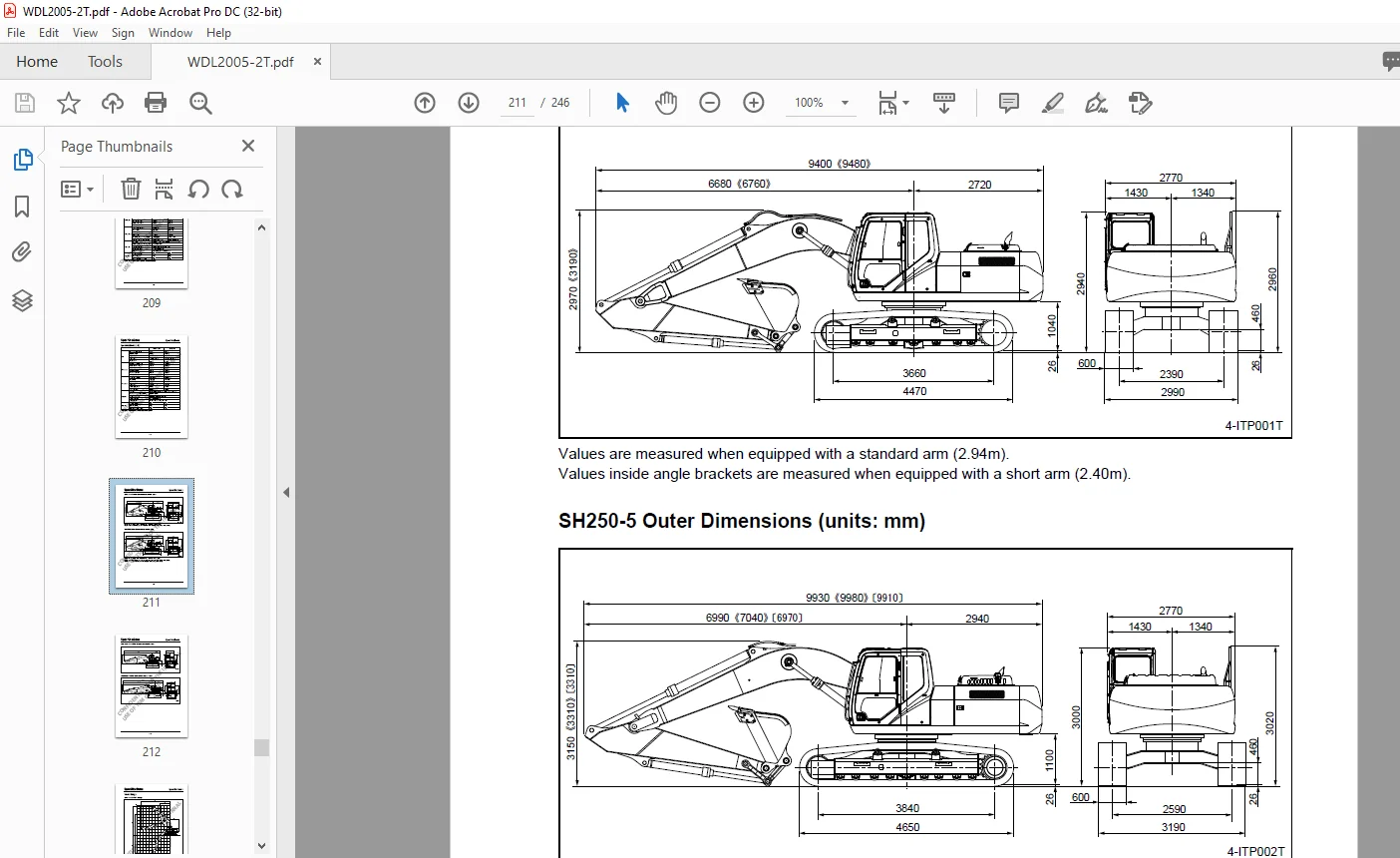Close the Page Thumbnails panel
Image resolution: width=1400 pixels, height=858 pixels.
[248, 146]
